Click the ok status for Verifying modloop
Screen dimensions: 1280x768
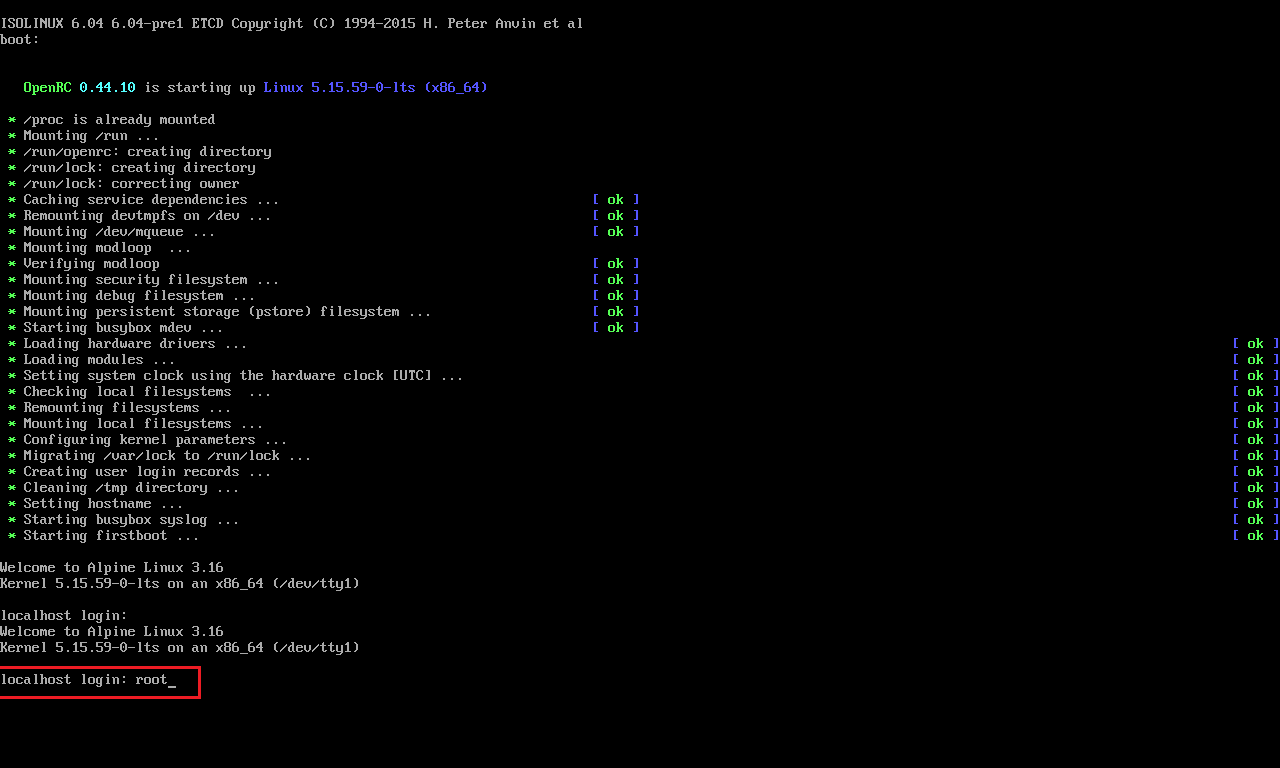[616, 264]
